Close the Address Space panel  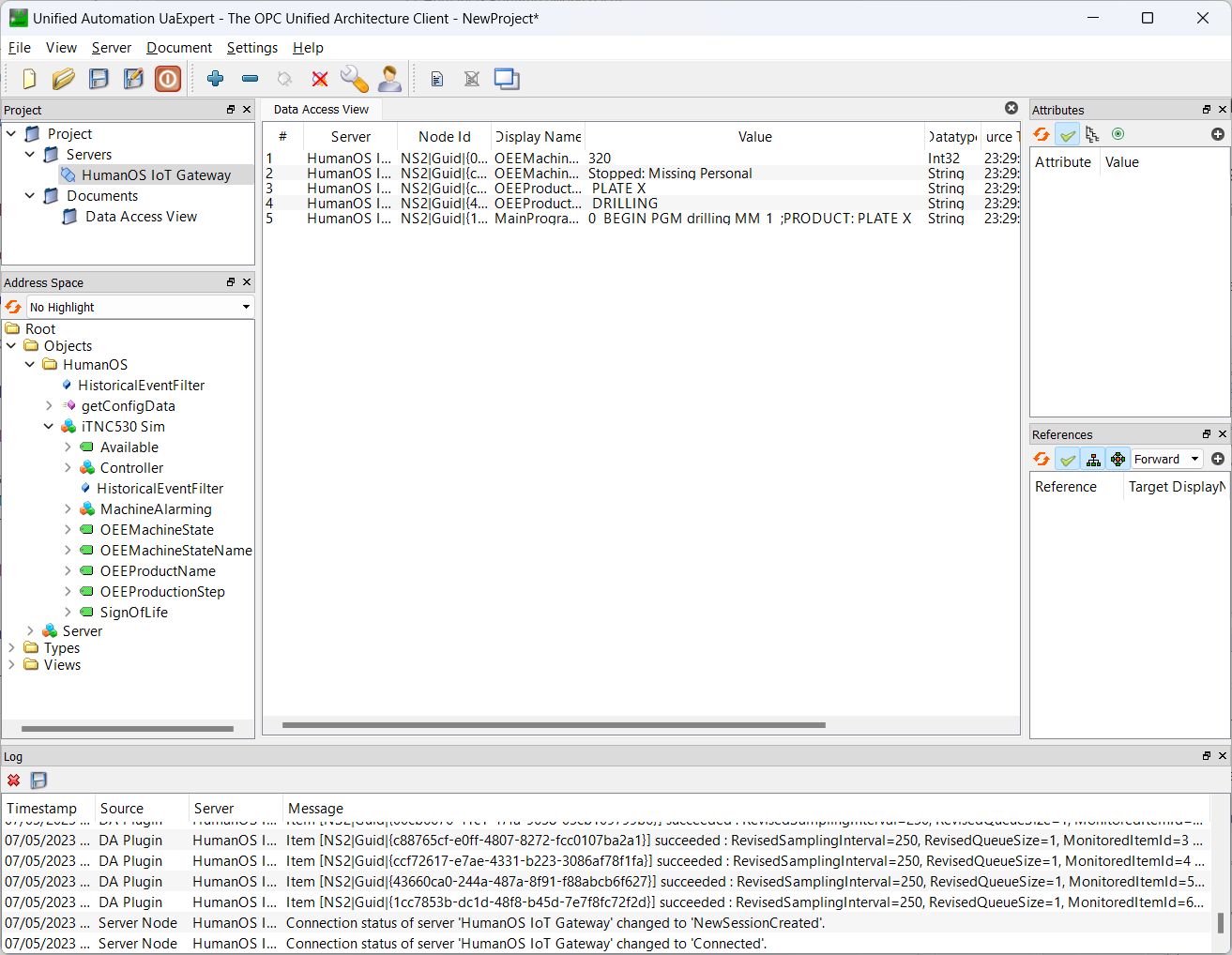247,282
